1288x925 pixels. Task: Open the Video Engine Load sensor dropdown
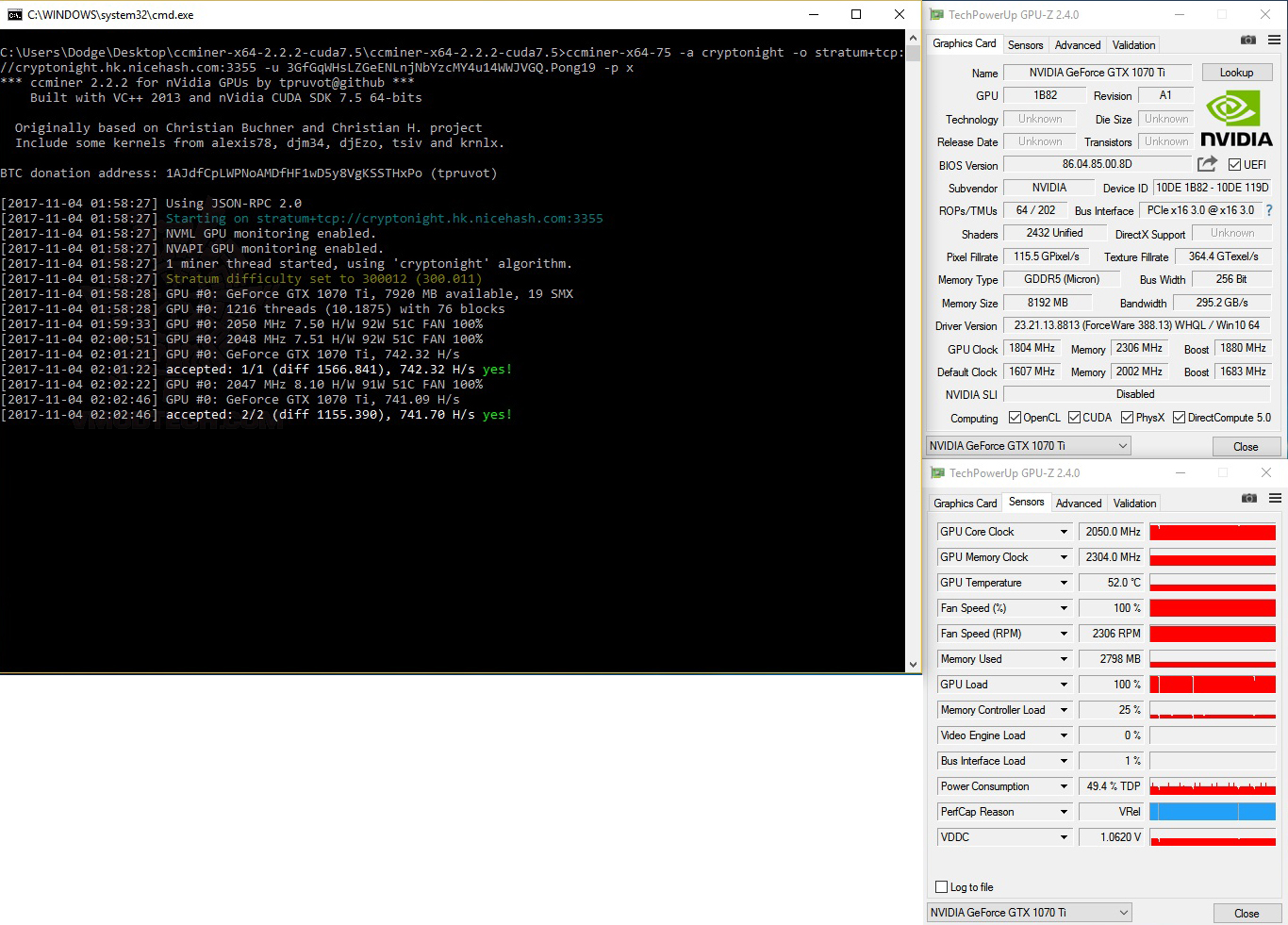(x=1064, y=735)
